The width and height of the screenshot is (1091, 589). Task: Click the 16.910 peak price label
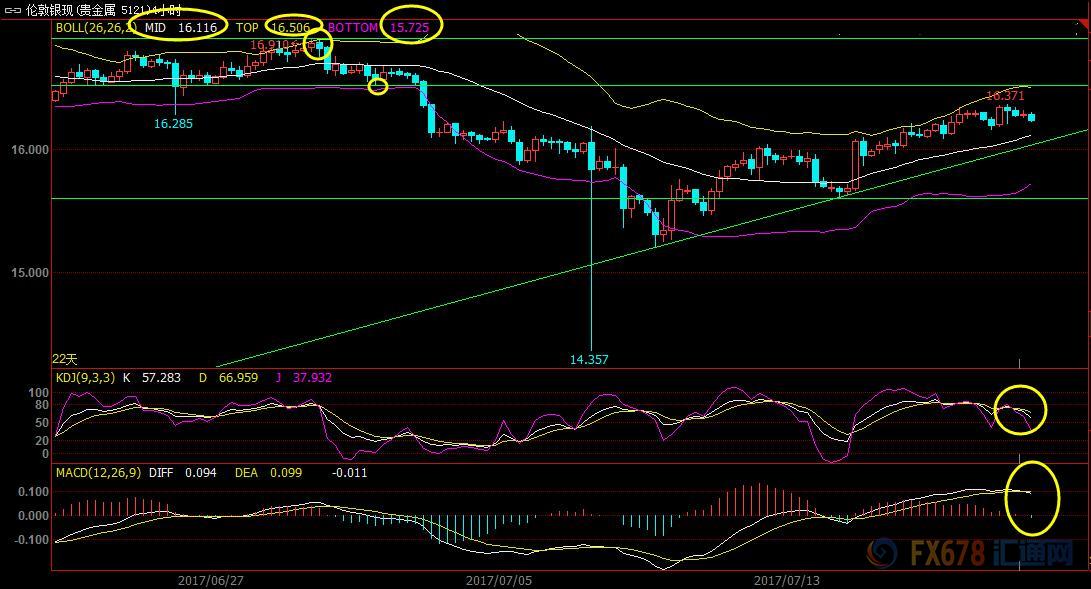(x=269, y=45)
